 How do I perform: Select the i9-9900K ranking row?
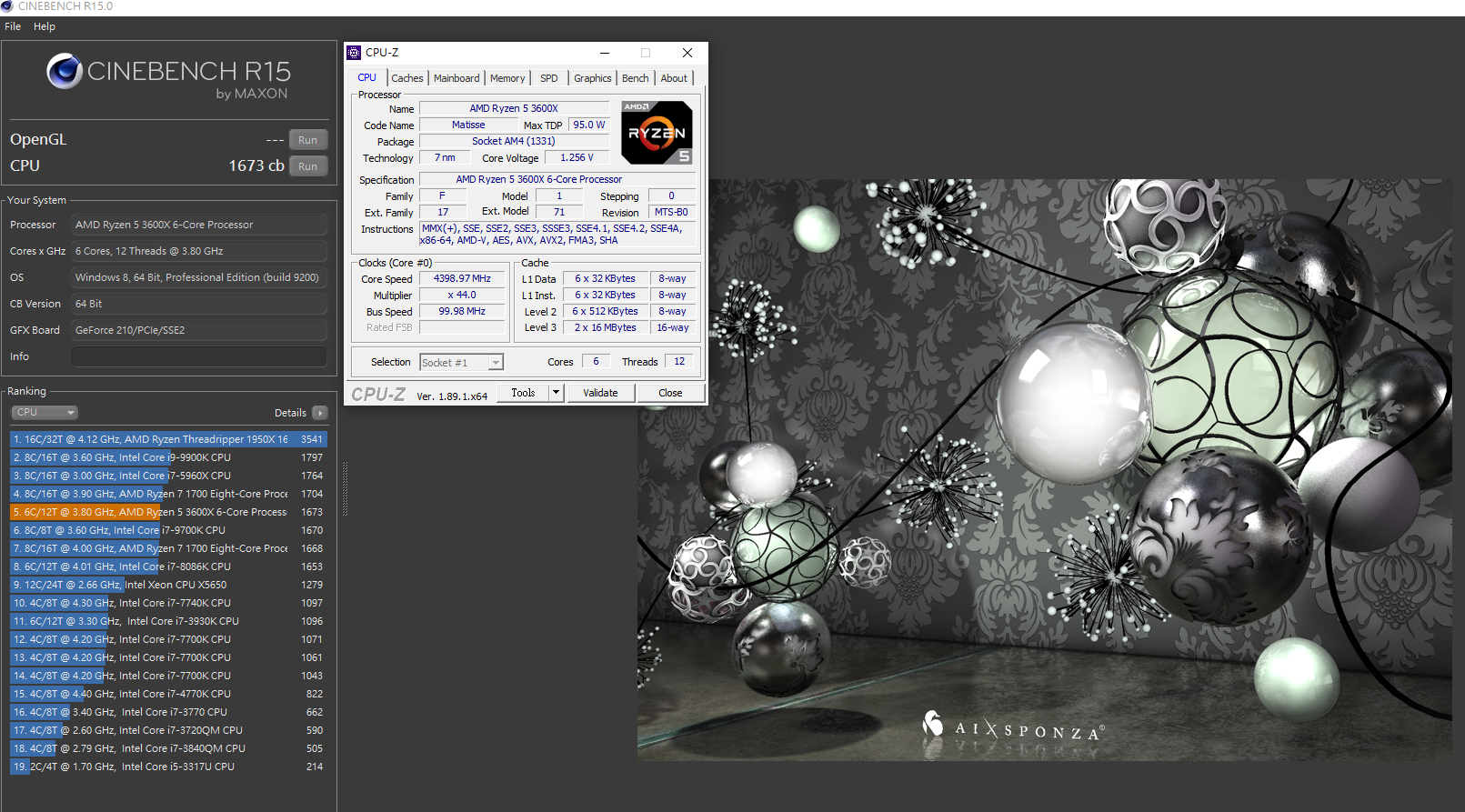point(168,457)
